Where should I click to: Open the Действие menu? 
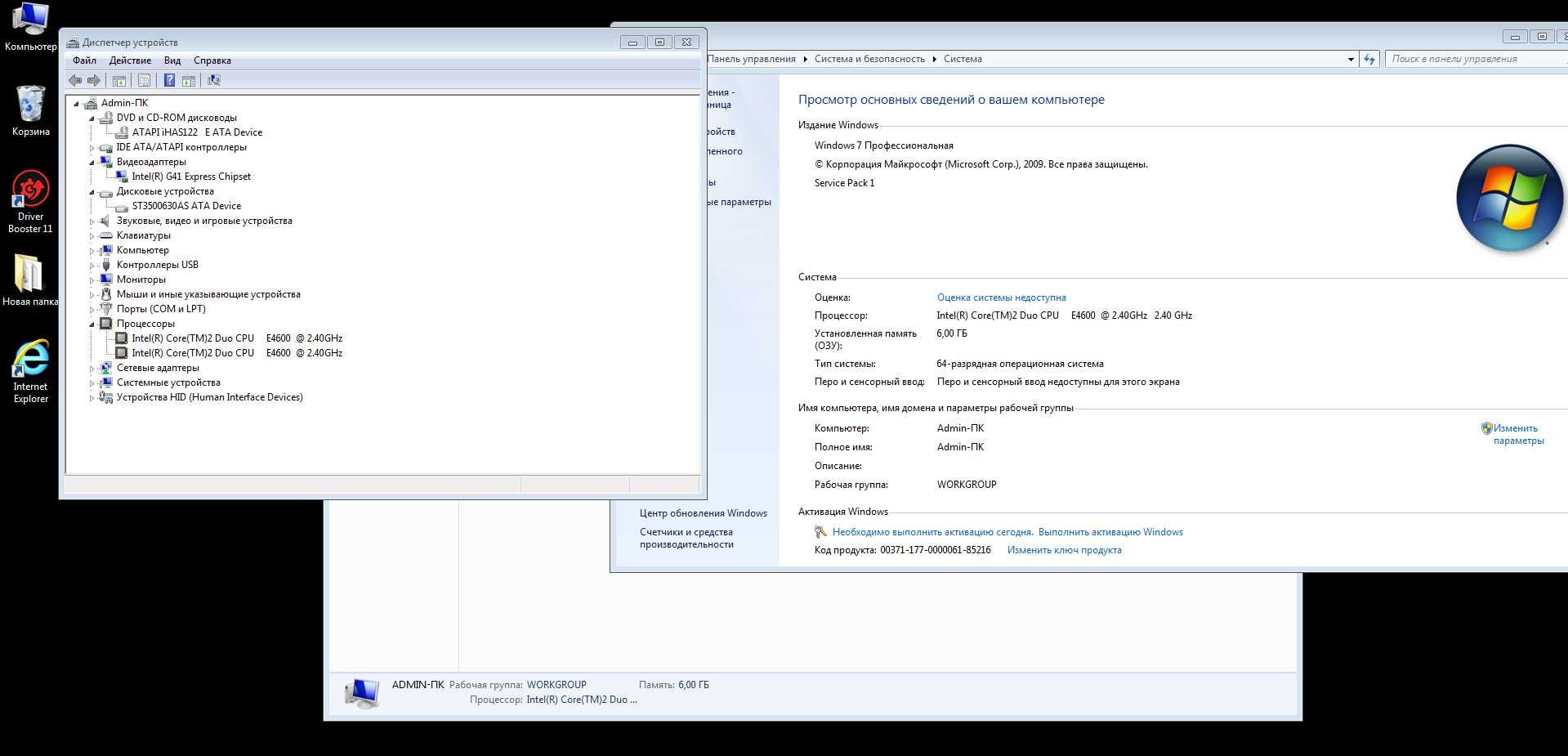[x=130, y=60]
